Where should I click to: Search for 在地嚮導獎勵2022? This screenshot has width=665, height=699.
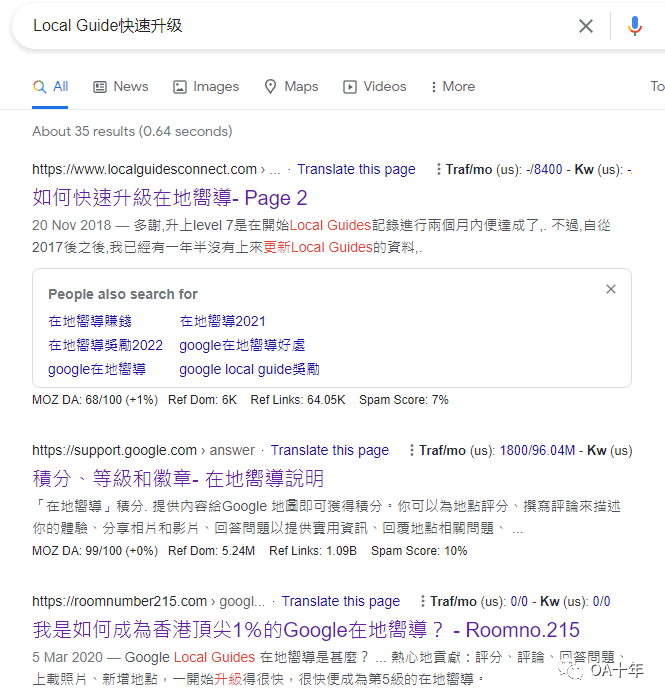(x=106, y=345)
